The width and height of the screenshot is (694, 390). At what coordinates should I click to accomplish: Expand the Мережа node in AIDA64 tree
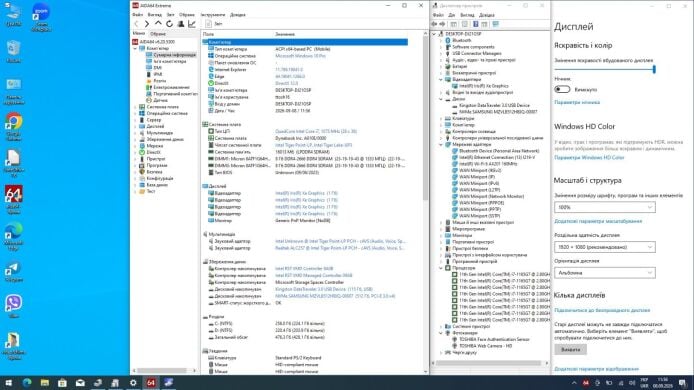point(135,146)
